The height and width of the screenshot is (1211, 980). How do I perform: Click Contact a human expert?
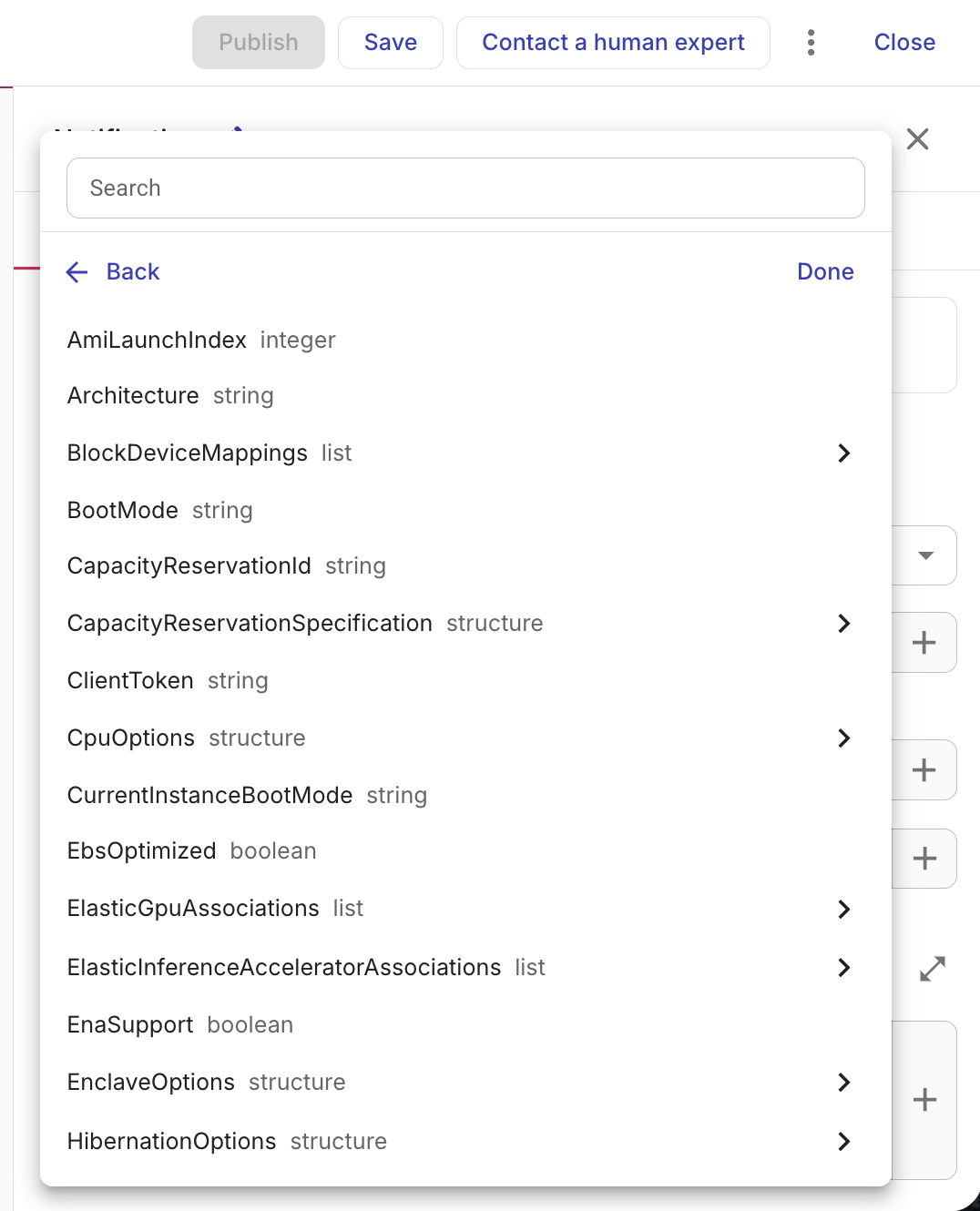pyautogui.click(x=612, y=42)
